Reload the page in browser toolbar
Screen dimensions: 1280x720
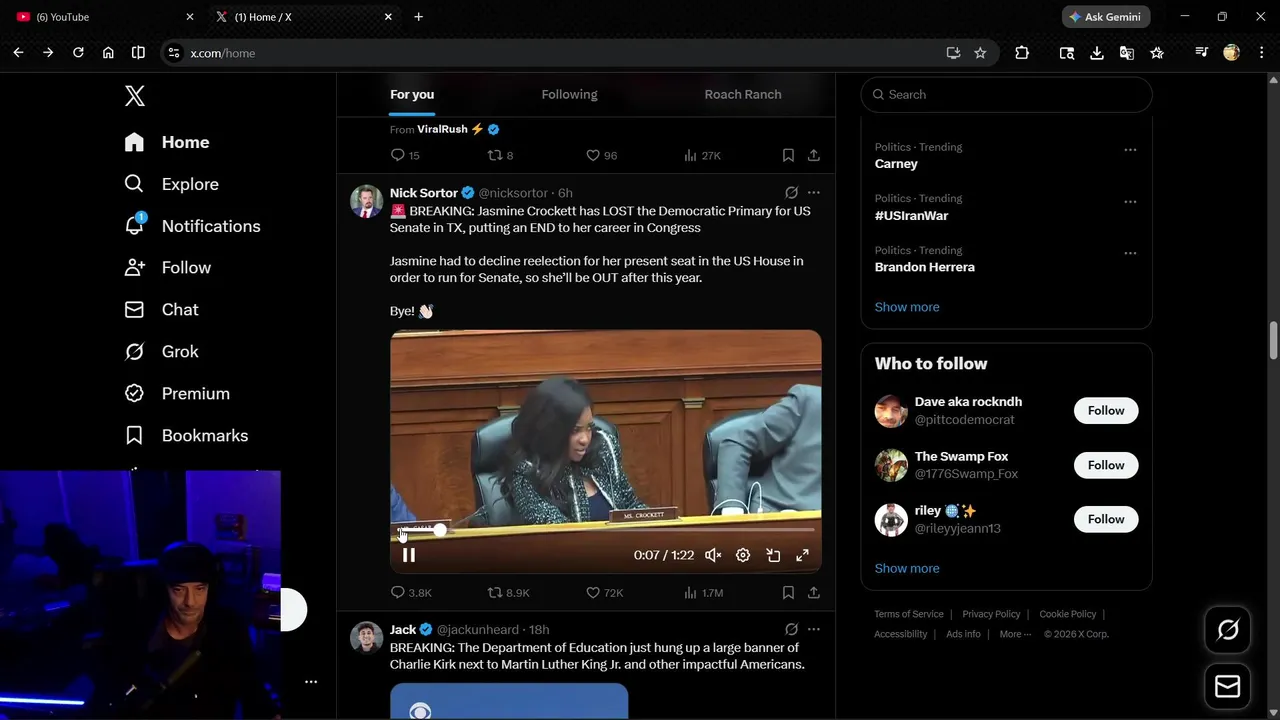78,53
